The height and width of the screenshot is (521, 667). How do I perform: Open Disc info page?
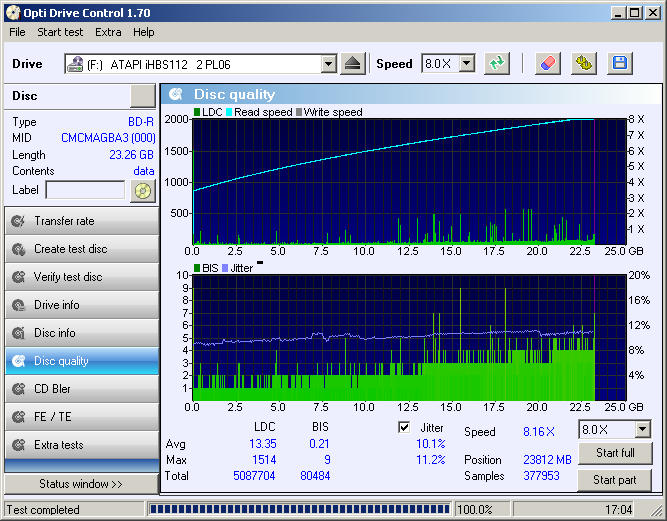tap(82, 333)
